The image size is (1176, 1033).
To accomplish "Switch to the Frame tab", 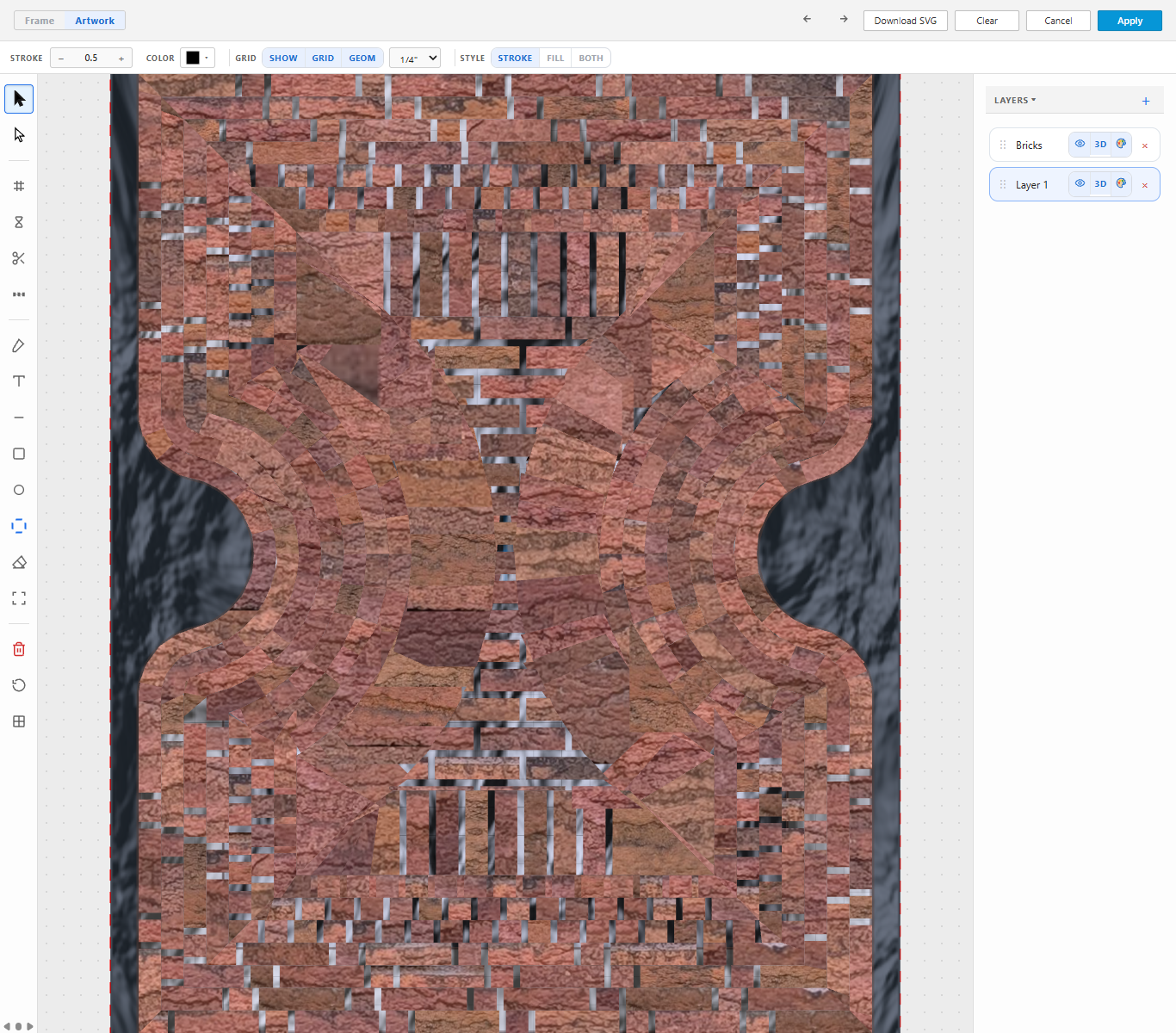I will [x=40, y=21].
